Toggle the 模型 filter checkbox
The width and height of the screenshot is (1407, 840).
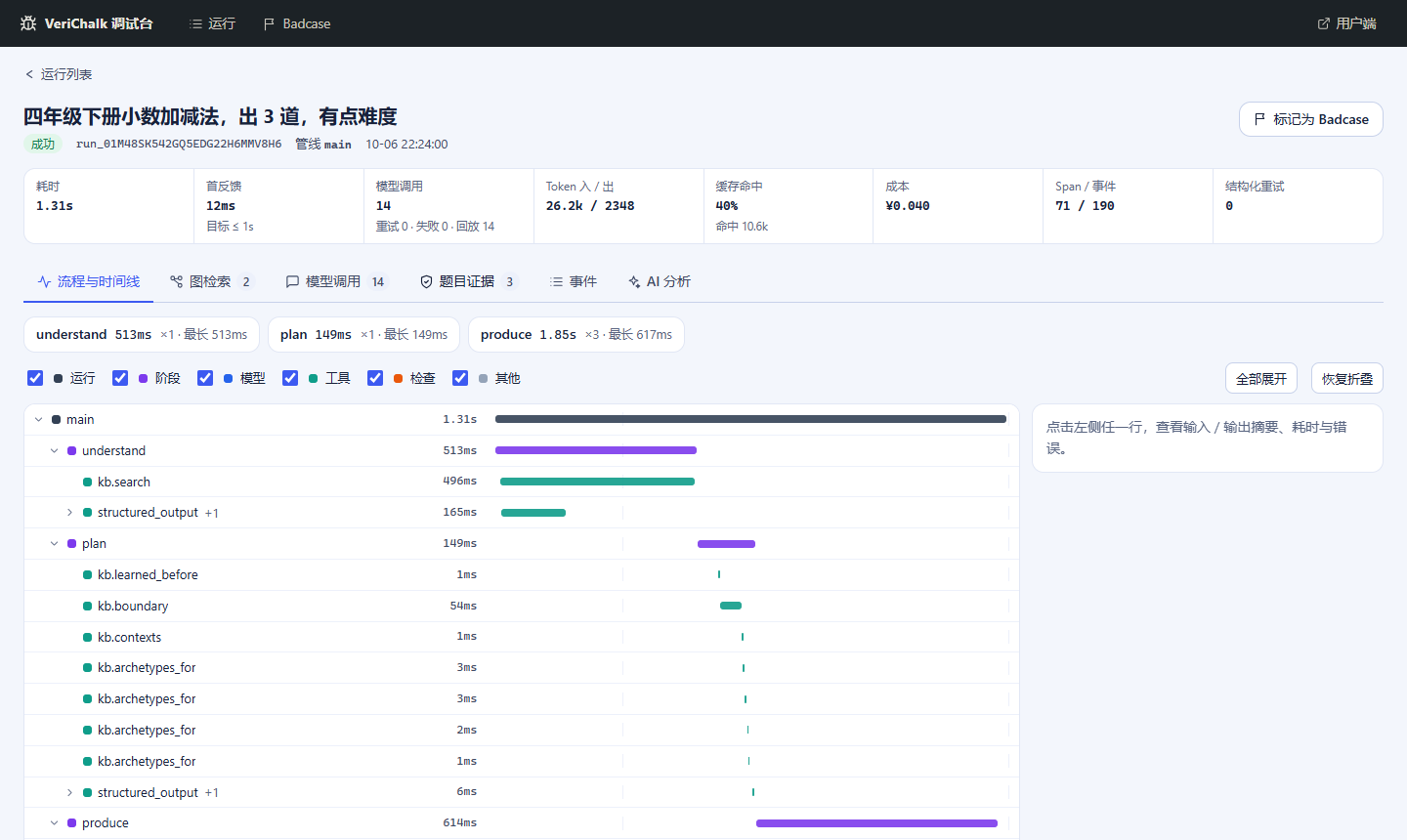(205, 378)
